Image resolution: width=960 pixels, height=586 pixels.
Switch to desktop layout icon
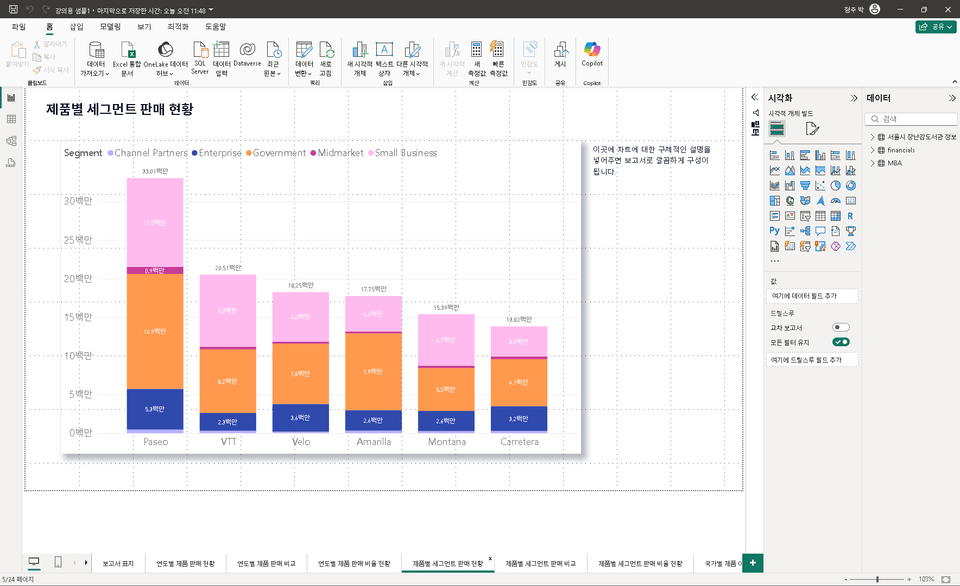click(x=34, y=562)
